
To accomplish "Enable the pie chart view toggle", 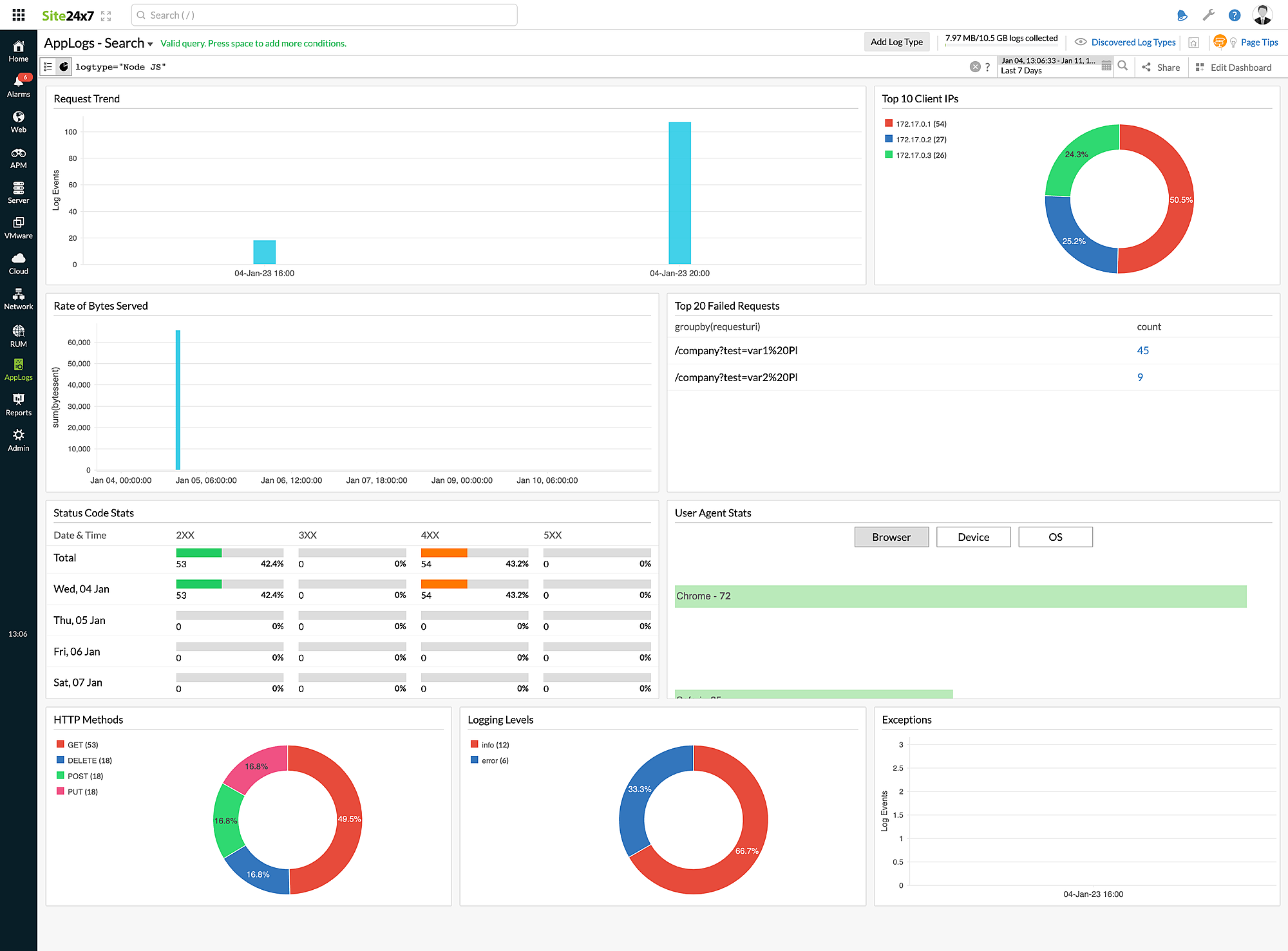I will pyautogui.click(x=64, y=66).
